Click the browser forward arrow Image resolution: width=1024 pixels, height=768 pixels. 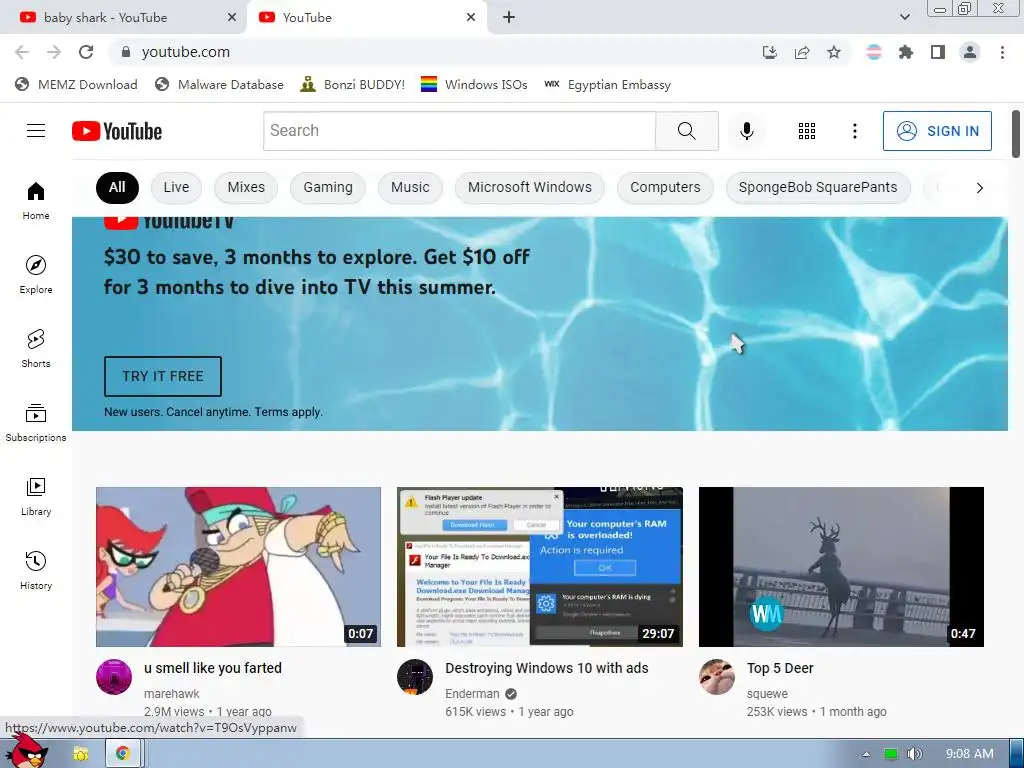[x=54, y=52]
